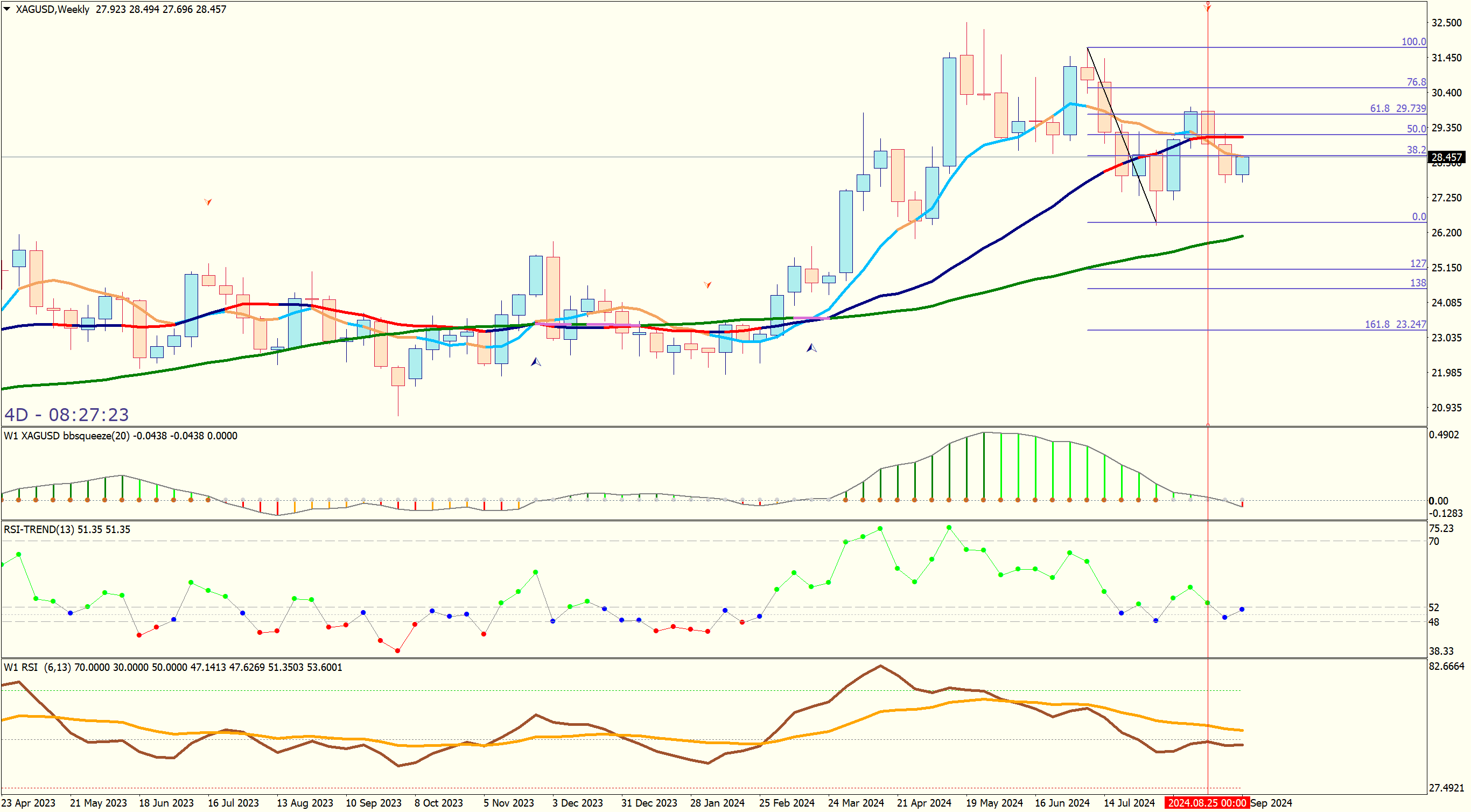Click the 100.0 Fibonacci level label
The width and height of the screenshot is (1471, 812).
click(1413, 41)
